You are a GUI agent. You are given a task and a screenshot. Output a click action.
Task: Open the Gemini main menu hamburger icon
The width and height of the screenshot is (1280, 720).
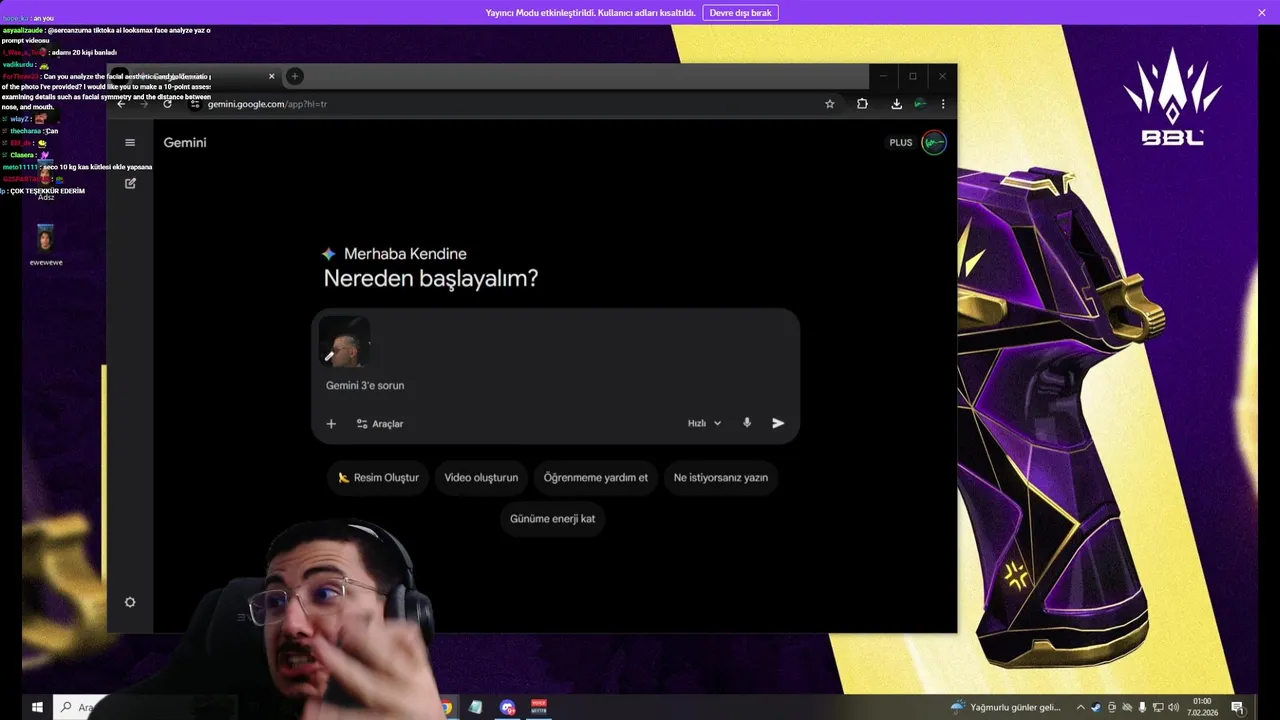click(x=130, y=143)
